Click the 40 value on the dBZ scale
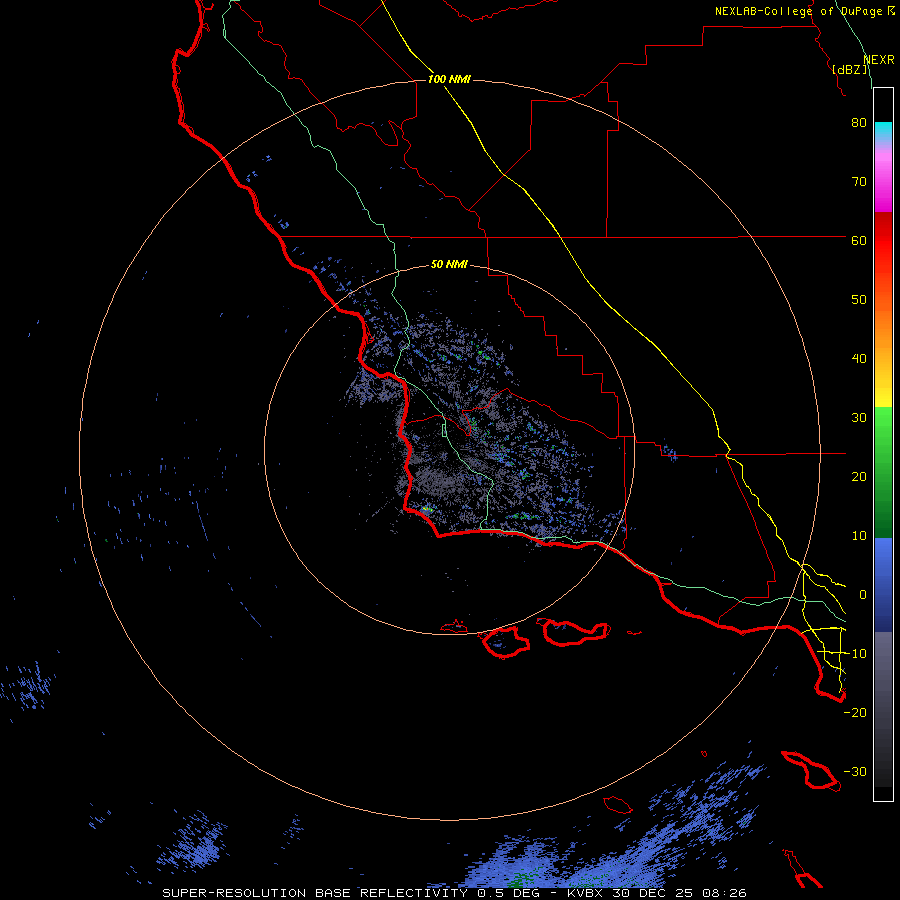 pos(859,359)
